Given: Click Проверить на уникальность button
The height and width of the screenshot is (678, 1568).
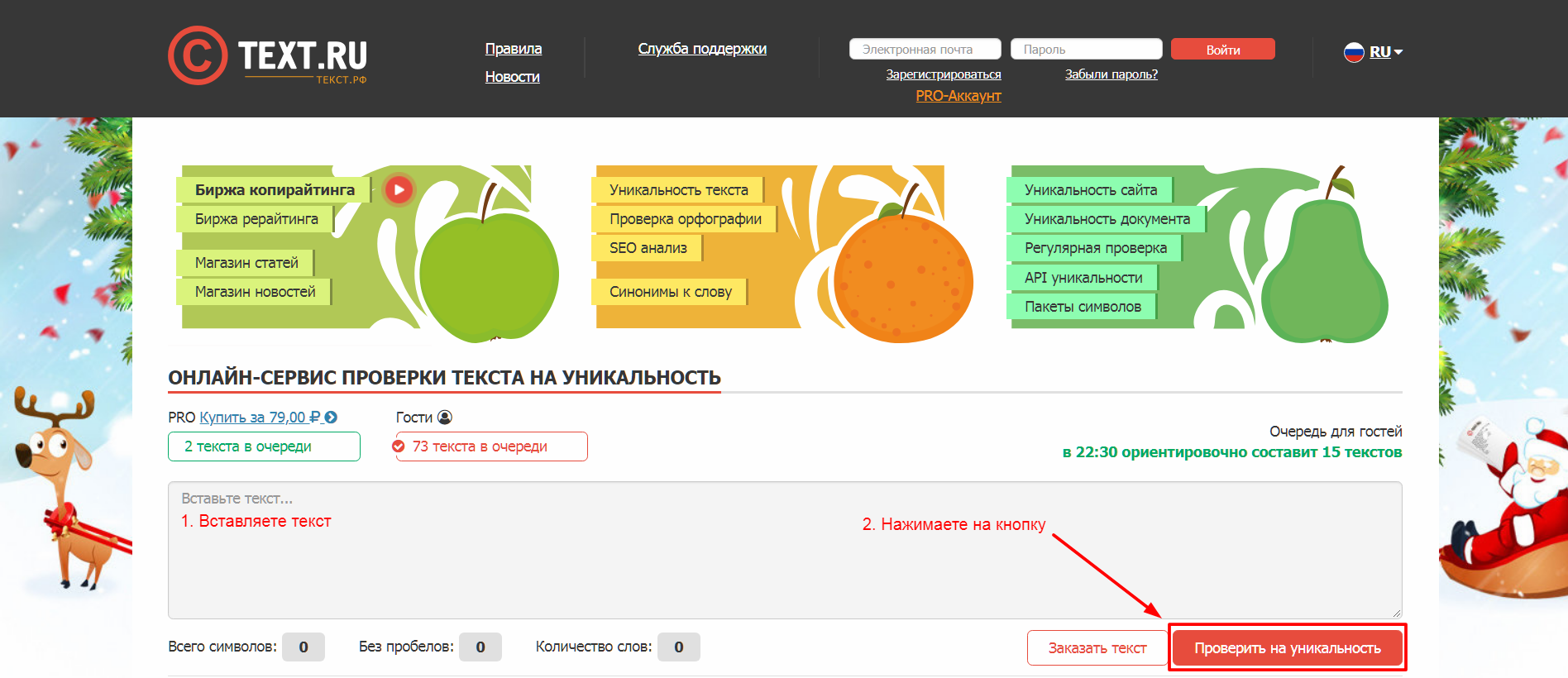Looking at the screenshot, I should (x=1288, y=648).
